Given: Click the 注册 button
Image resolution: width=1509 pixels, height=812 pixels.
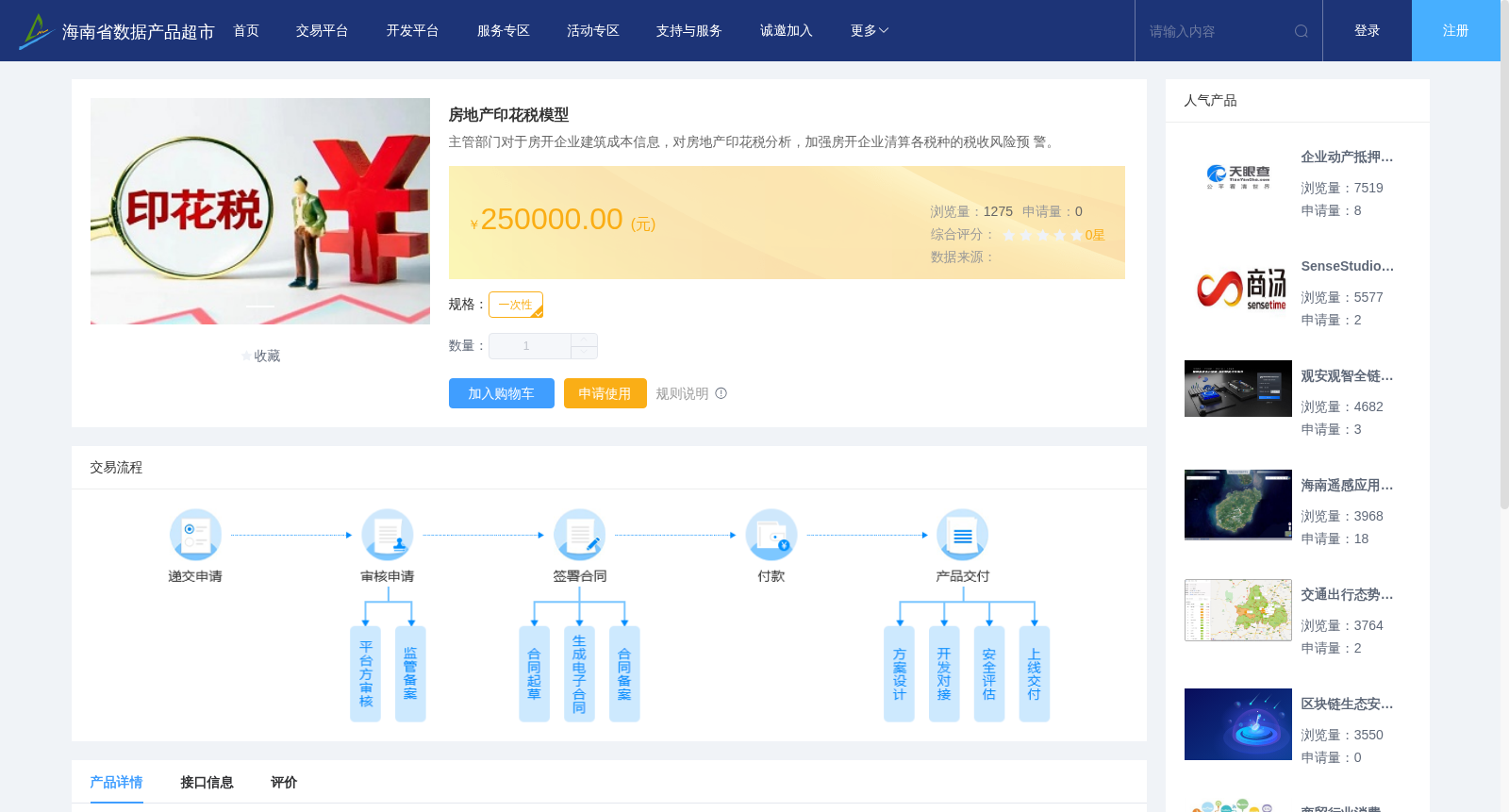Looking at the screenshot, I should click(x=1455, y=31).
